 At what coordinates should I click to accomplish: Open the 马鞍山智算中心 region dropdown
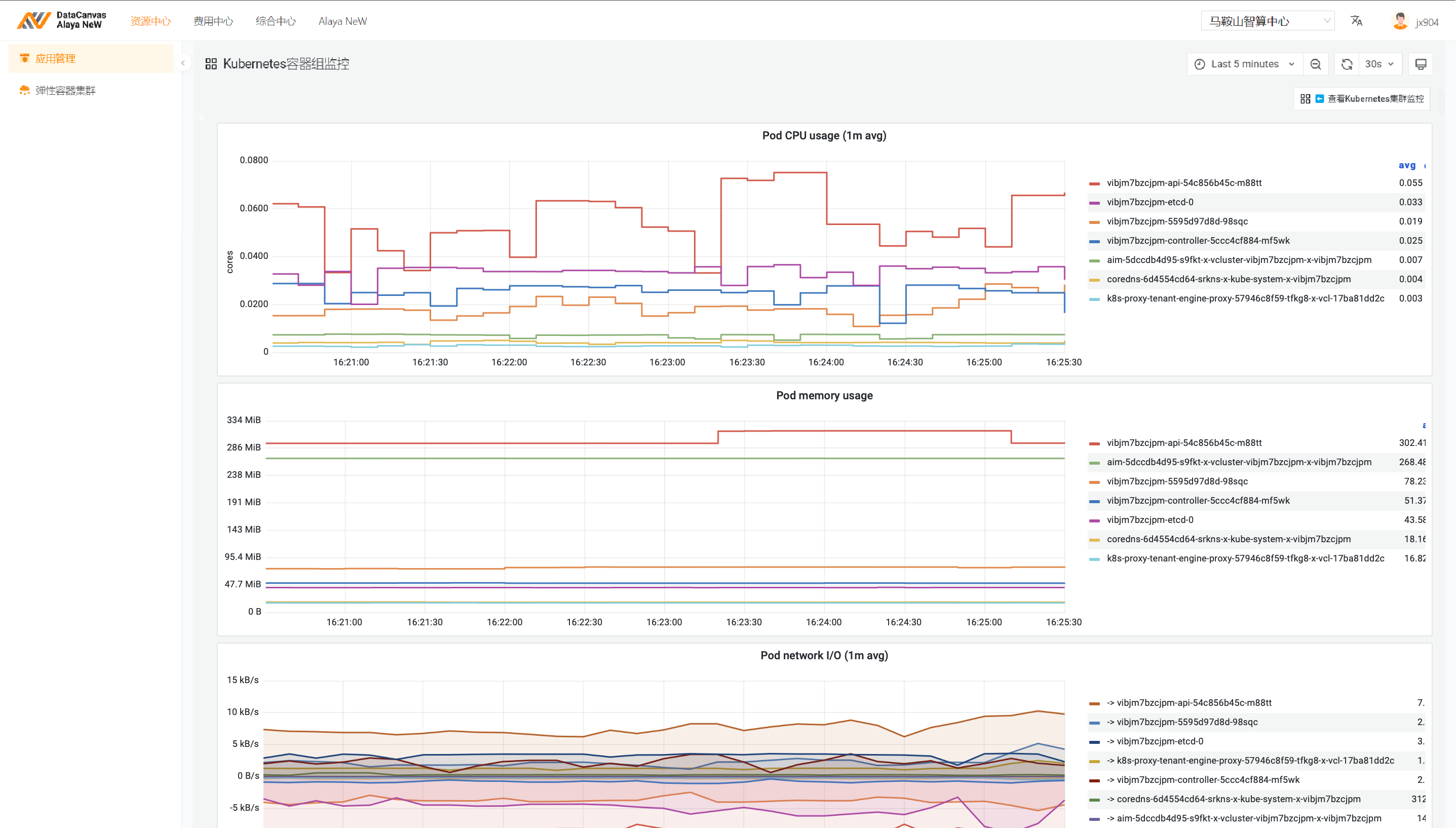[x=1267, y=22]
